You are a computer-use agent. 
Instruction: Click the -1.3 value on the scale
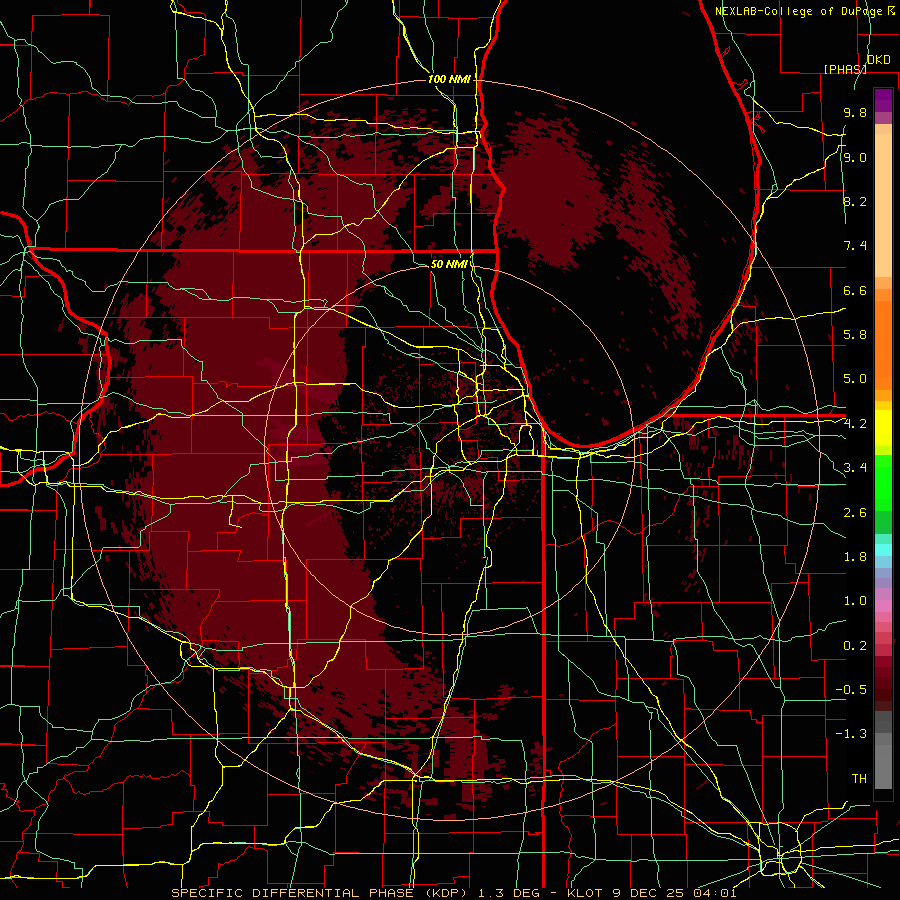point(851,734)
